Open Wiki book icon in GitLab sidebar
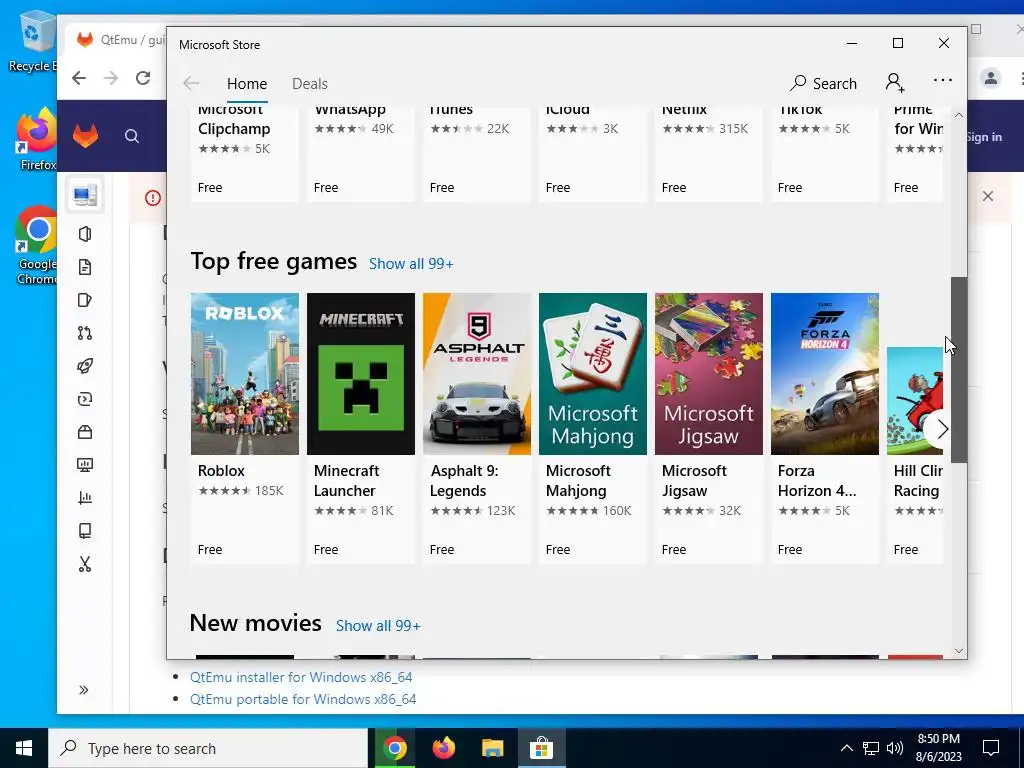Image resolution: width=1024 pixels, height=768 pixels. [85, 530]
